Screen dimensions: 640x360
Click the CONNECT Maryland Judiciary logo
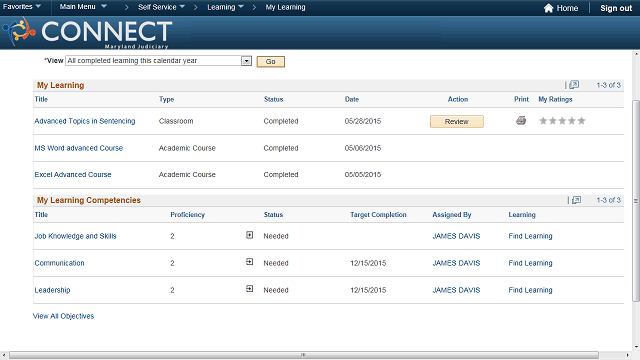pos(87,33)
